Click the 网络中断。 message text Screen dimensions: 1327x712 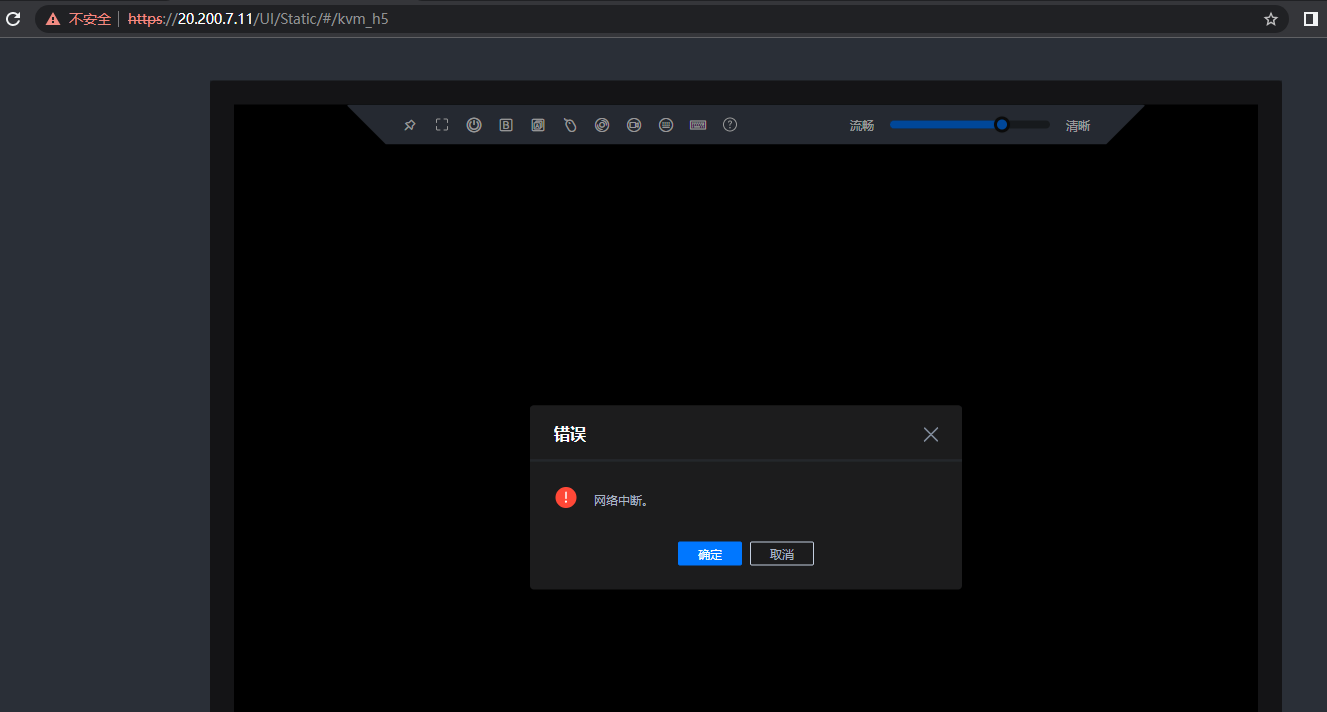click(621, 500)
